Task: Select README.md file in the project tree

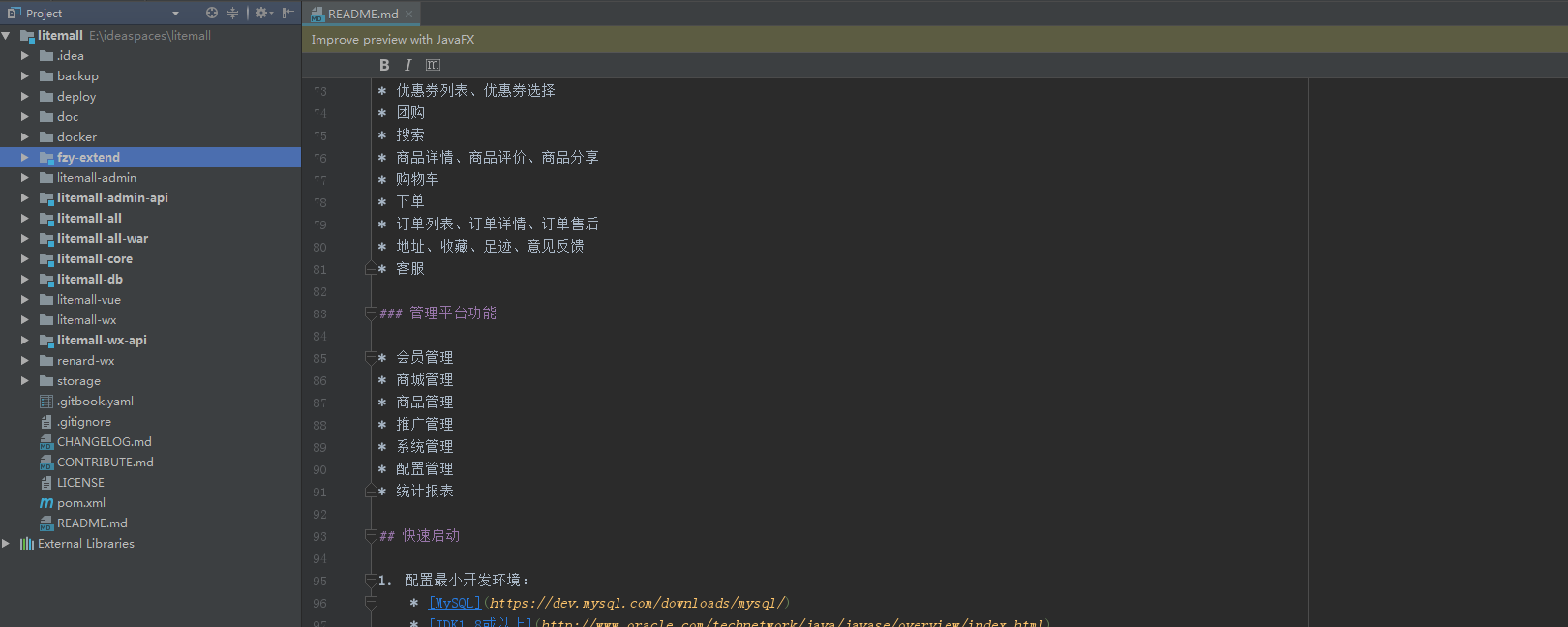Action: point(92,523)
